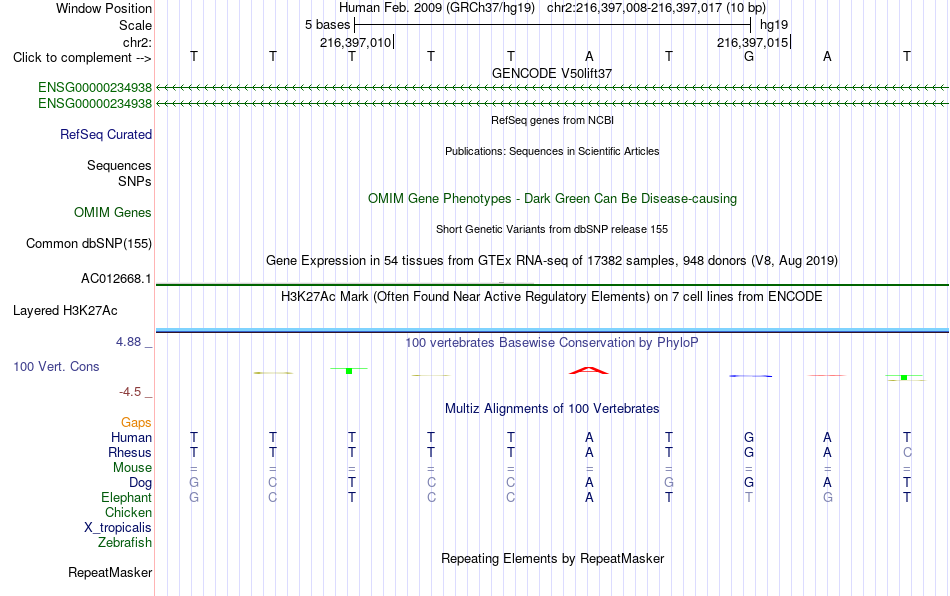
Task: Click Repeating Elements by RepeatMasker title
Action: [x=552, y=558]
